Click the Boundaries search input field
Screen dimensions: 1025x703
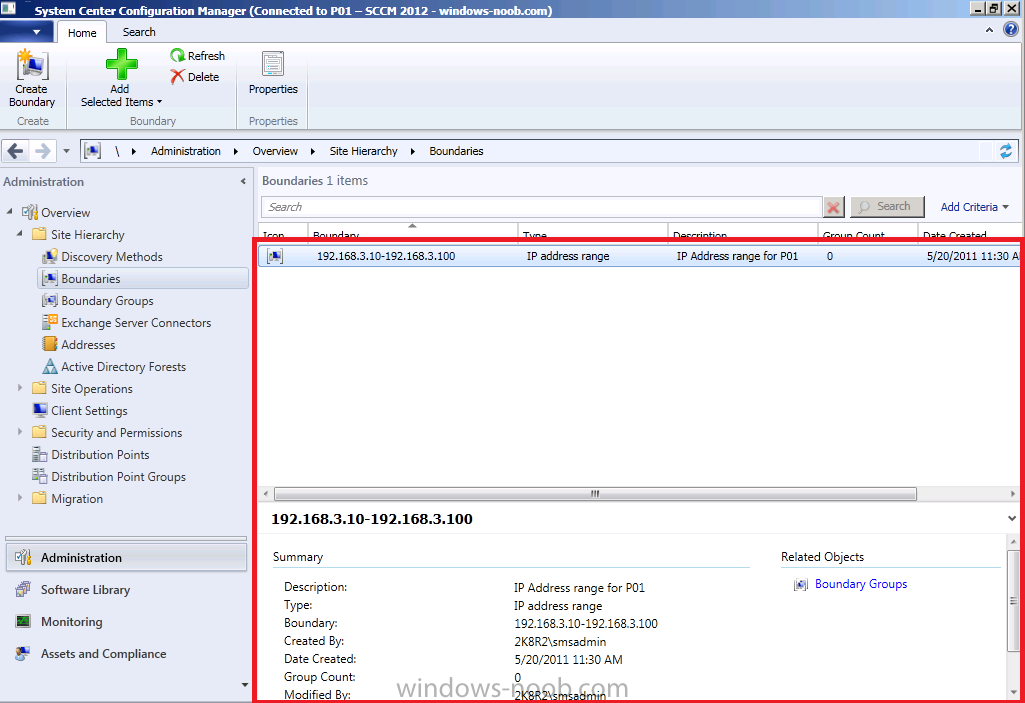[541, 207]
